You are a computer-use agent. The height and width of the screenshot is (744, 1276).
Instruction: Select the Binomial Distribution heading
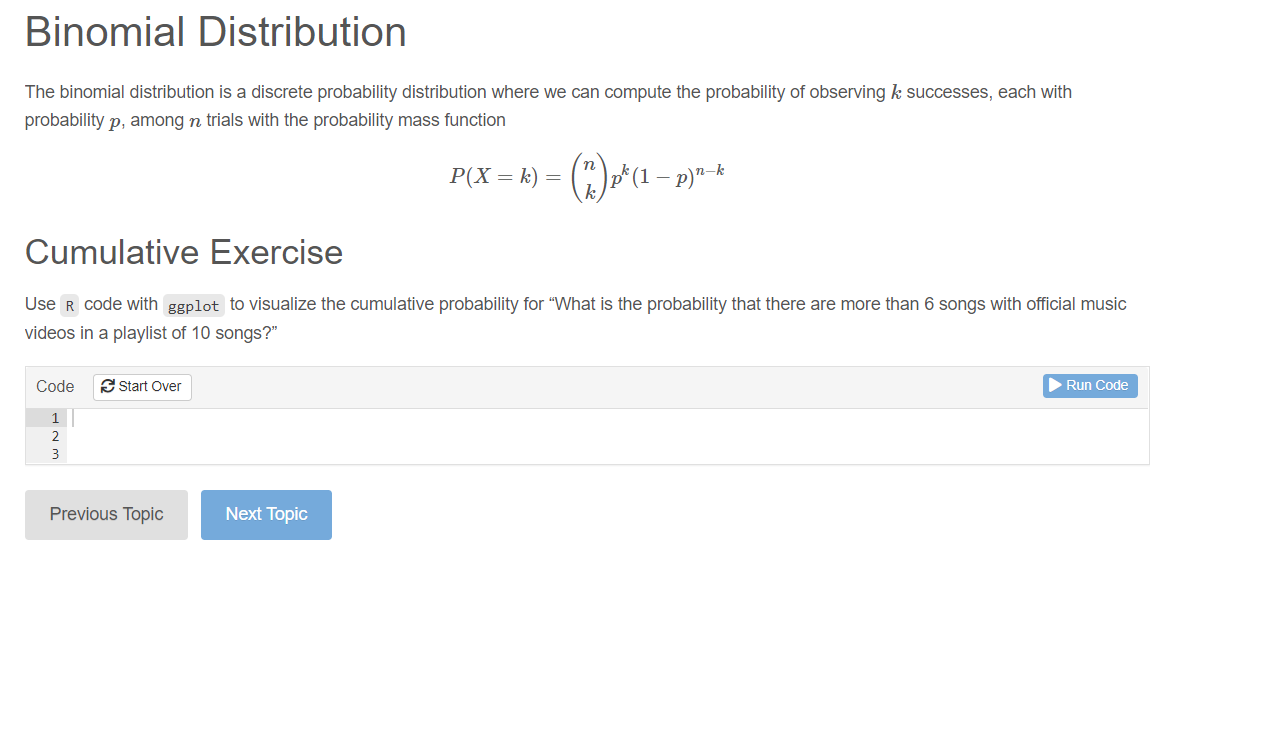coord(216,32)
